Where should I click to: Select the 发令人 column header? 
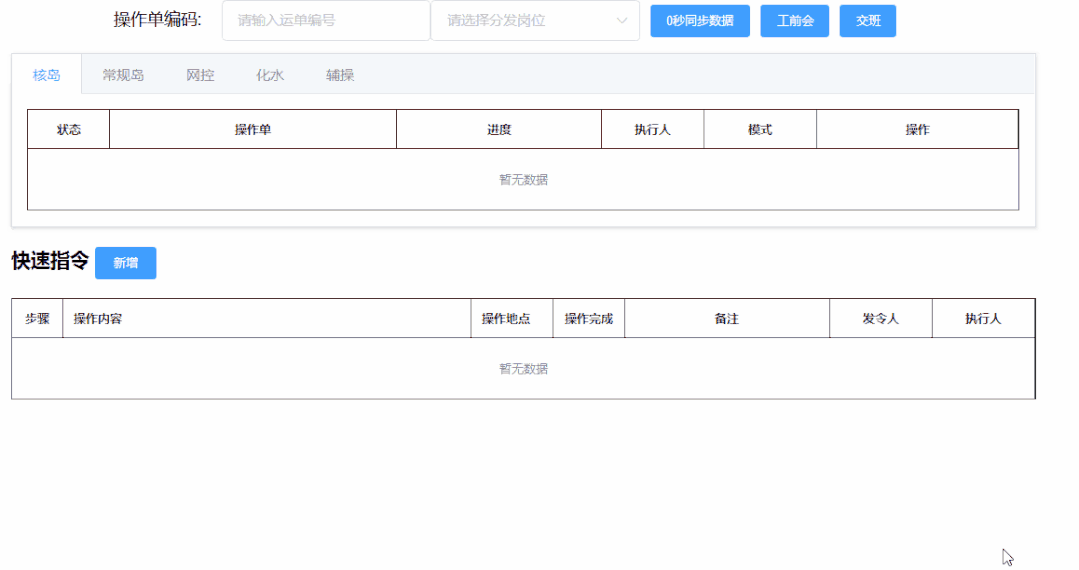click(880, 319)
